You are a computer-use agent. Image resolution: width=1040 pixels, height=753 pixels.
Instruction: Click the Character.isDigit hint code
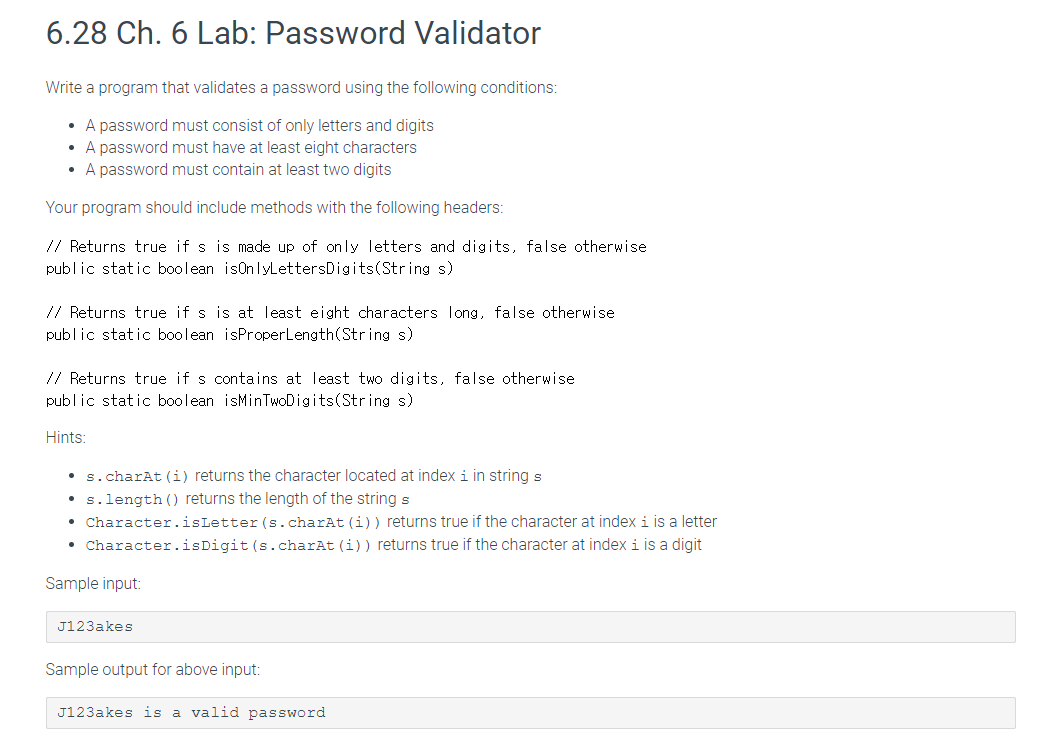click(229, 545)
